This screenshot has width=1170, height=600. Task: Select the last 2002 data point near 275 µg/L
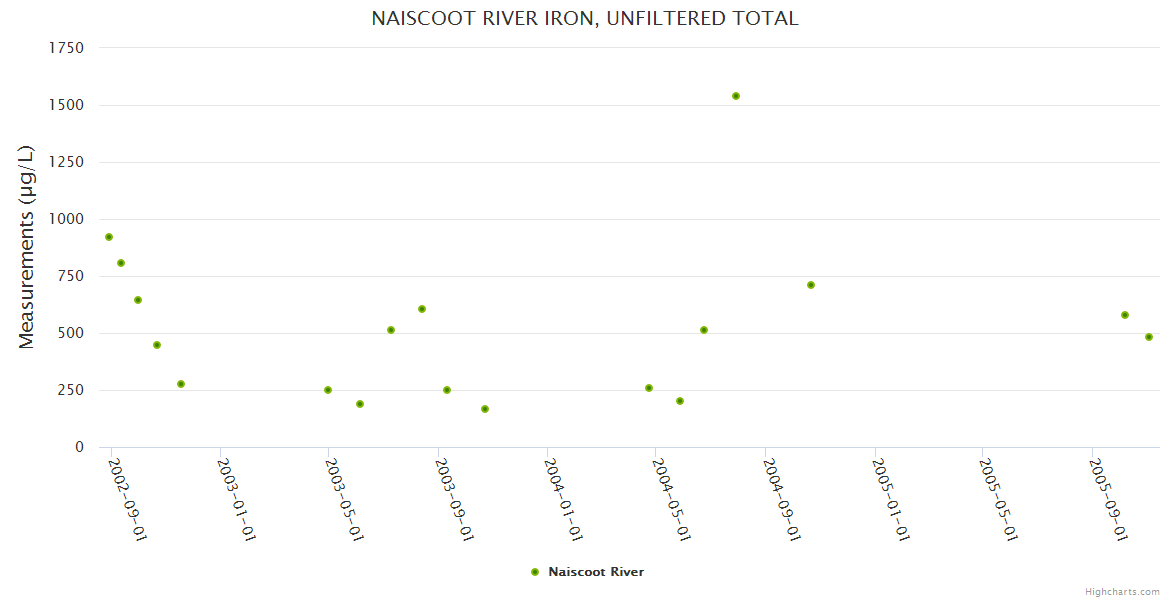coord(181,384)
